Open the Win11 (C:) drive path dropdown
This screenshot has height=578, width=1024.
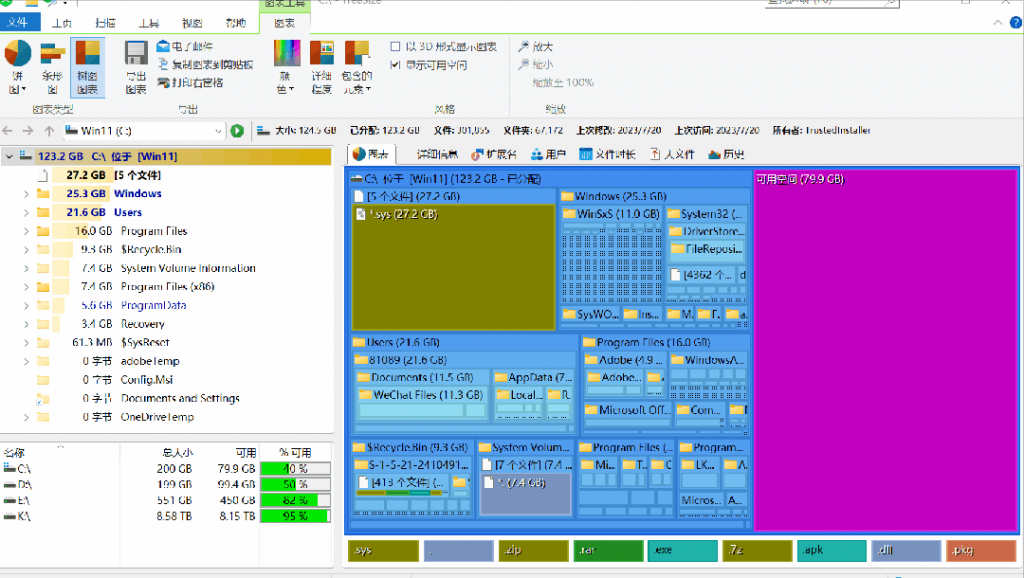click(x=218, y=130)
